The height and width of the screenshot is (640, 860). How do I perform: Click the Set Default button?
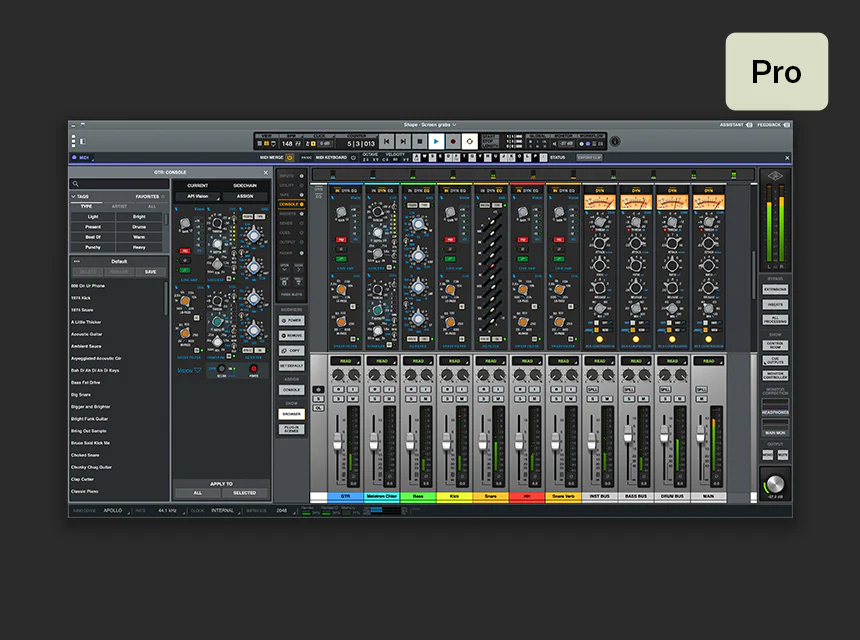point(292,365)
